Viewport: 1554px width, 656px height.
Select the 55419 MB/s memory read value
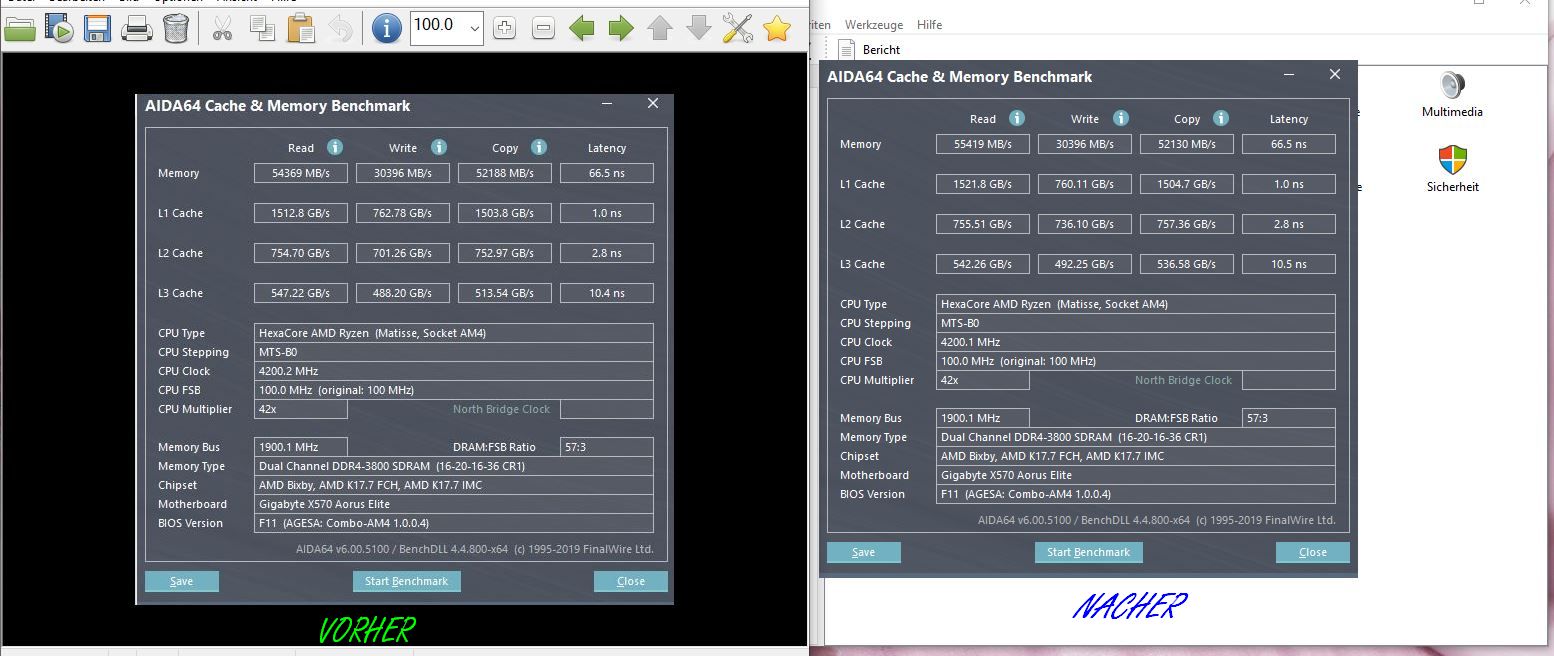point(983,144)
